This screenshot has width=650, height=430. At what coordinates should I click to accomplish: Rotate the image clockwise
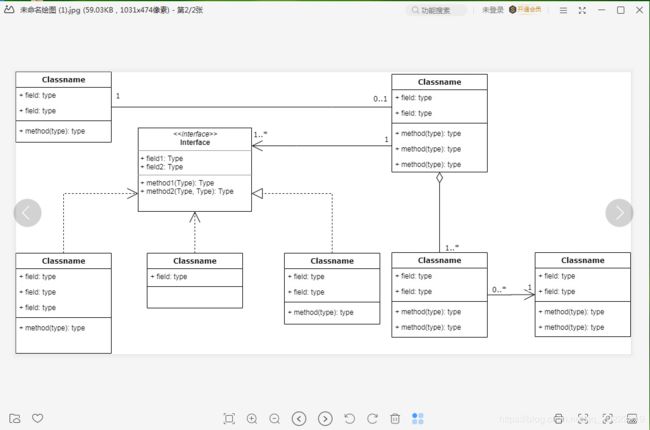(372, 419)
